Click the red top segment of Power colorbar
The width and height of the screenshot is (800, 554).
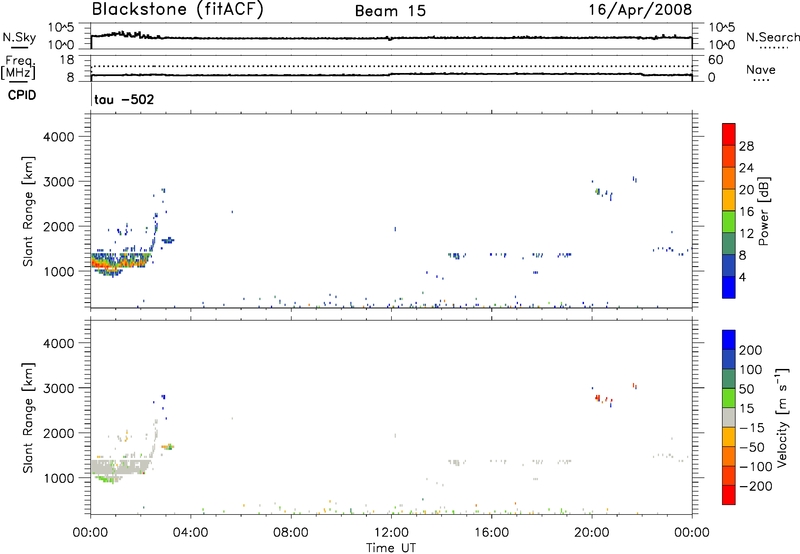(729, 134)
